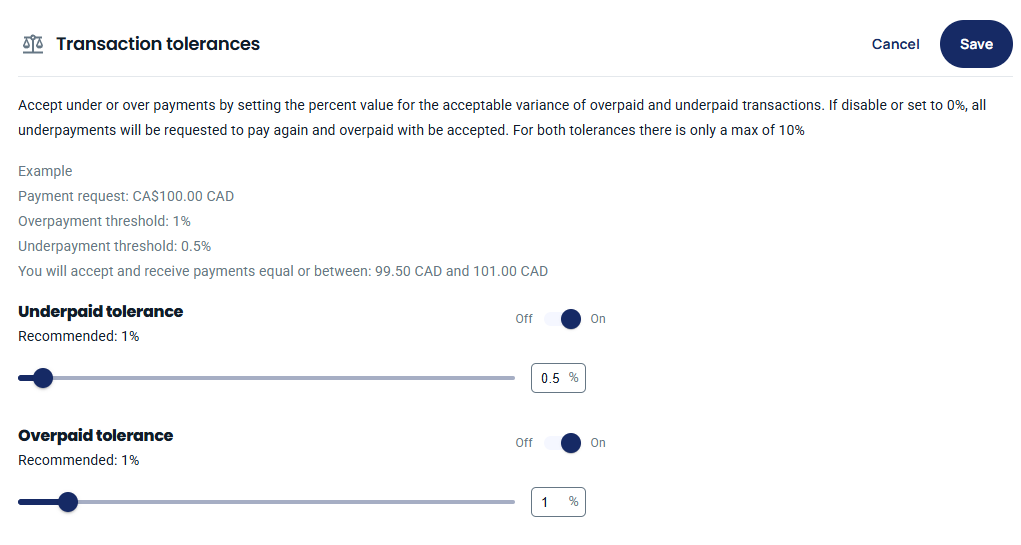Cancel the transaction tolerance changes
This screenshot has width=1021, height=545.
(x=895, y=44)
